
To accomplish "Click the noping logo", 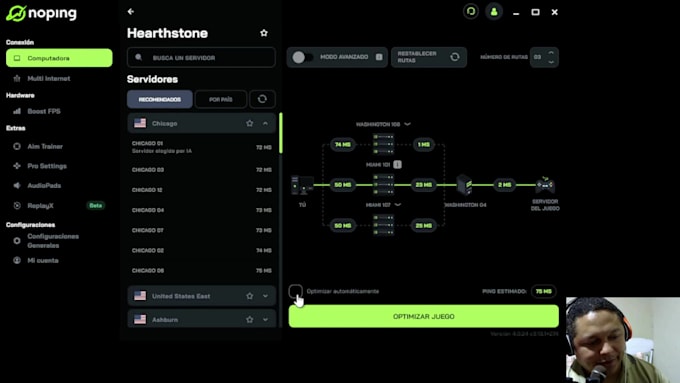I will 42,13.
